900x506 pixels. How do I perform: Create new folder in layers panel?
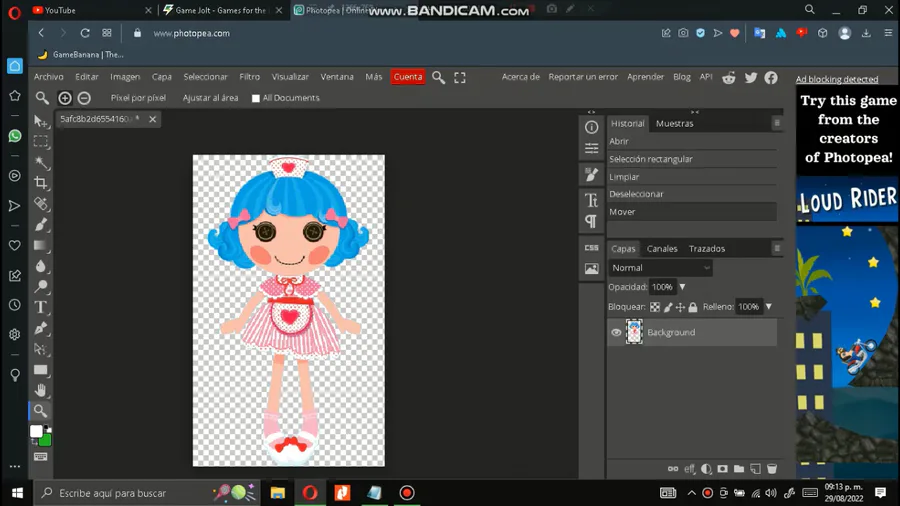(x=739, y=469)
